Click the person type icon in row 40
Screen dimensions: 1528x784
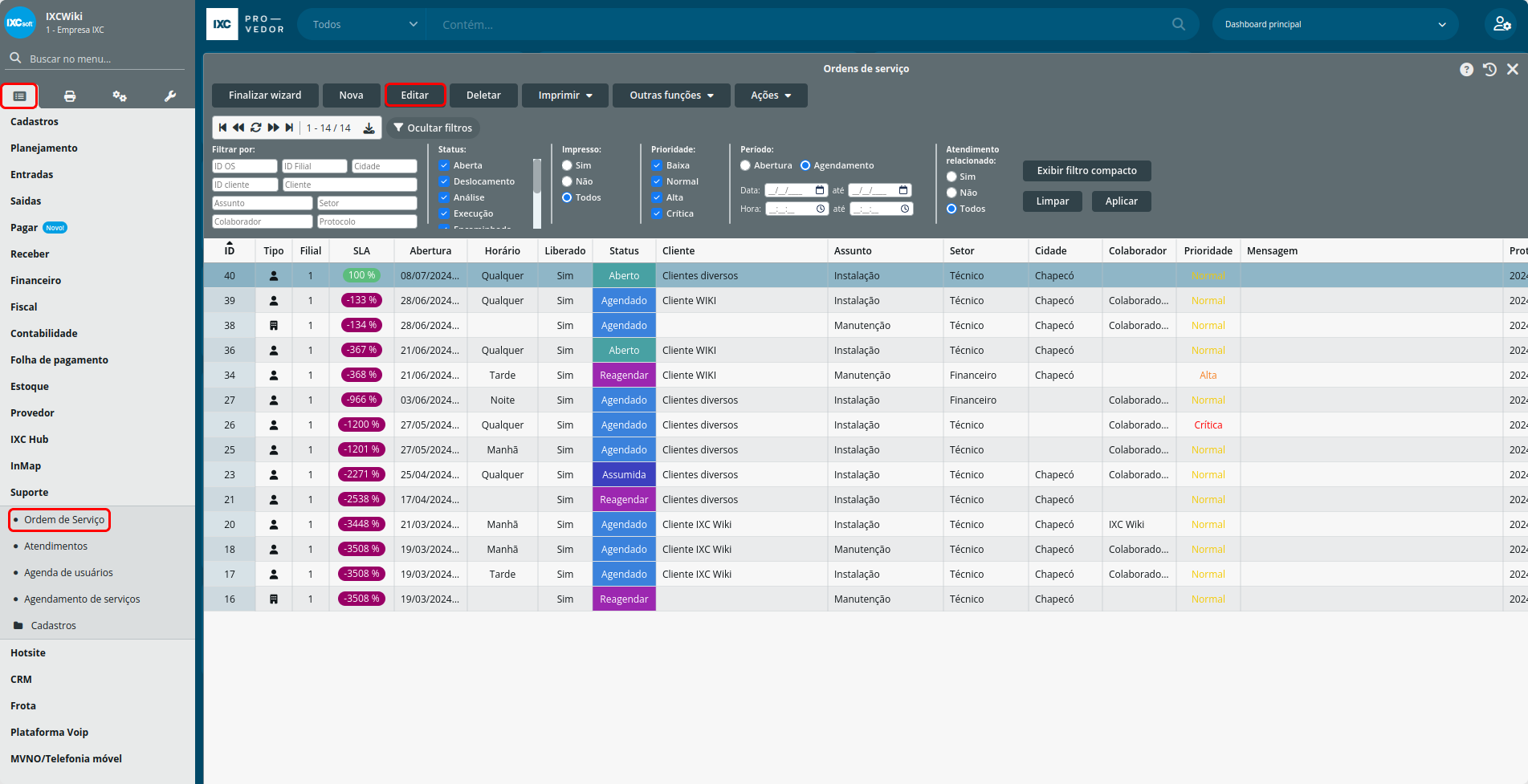pyautogui.click(x=274, y=275)
